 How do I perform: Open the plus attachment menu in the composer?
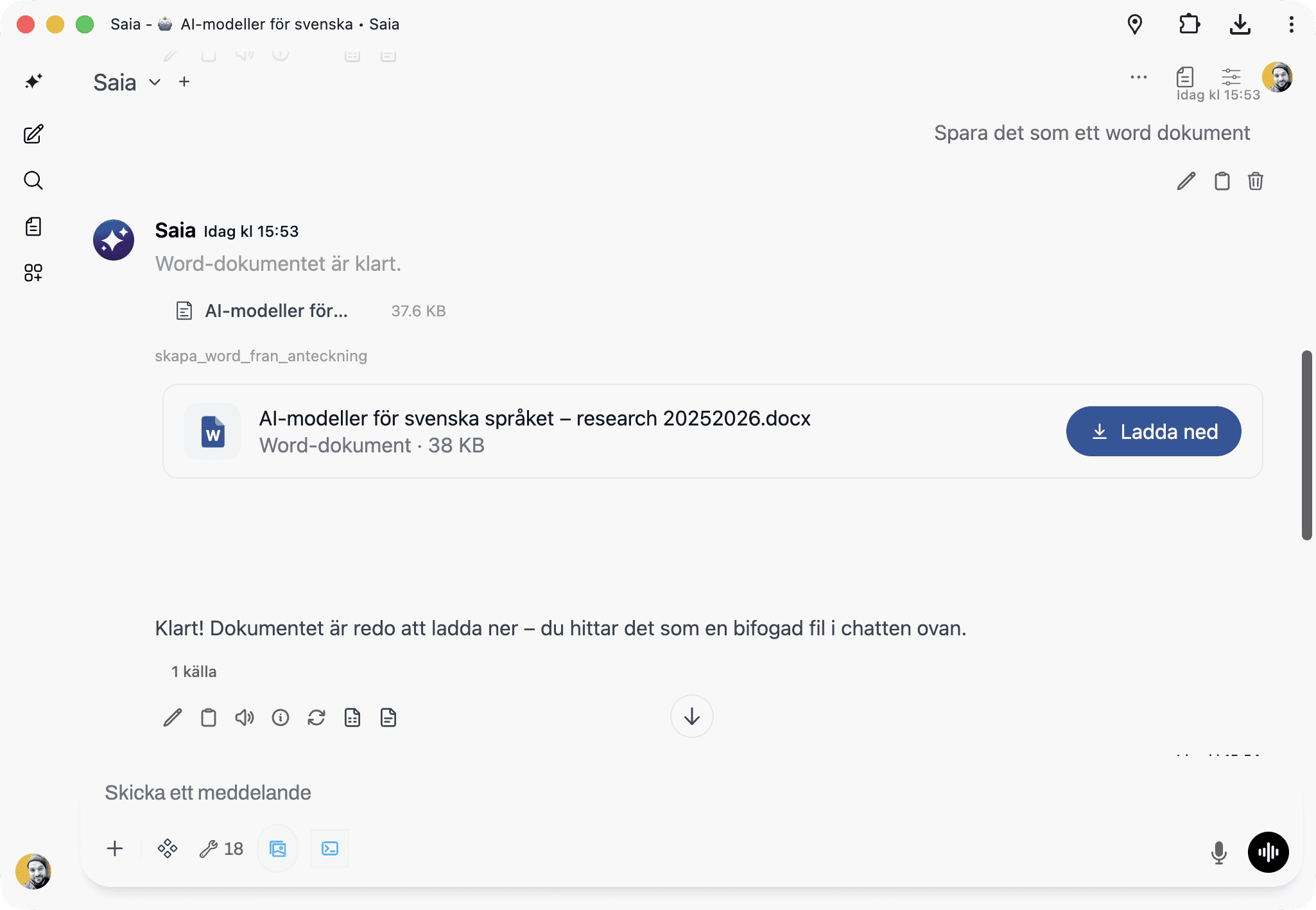(115, 848)
